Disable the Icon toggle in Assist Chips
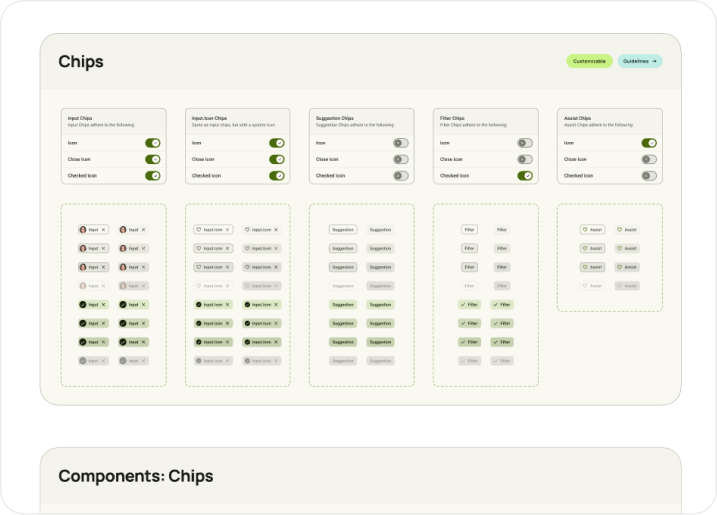 [649, 143]
